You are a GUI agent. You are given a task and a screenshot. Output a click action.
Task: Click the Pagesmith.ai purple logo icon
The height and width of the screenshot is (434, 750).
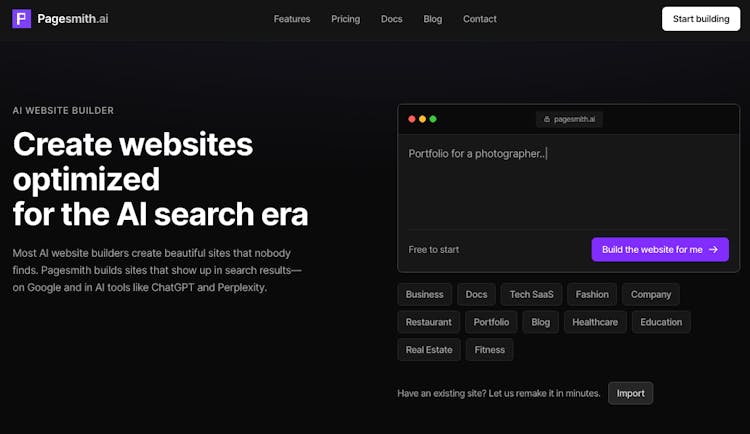pyautogui.click(x=21, y=19)
